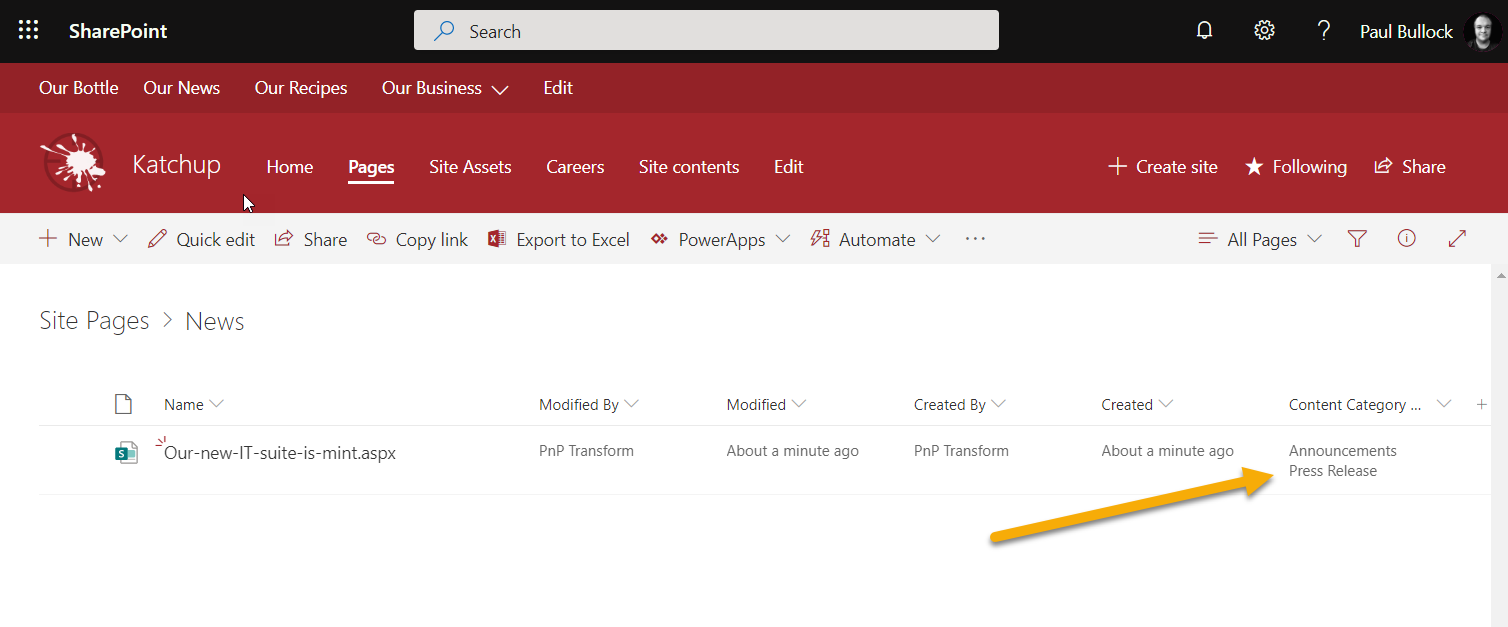Open the settings gear icon

1264,31
